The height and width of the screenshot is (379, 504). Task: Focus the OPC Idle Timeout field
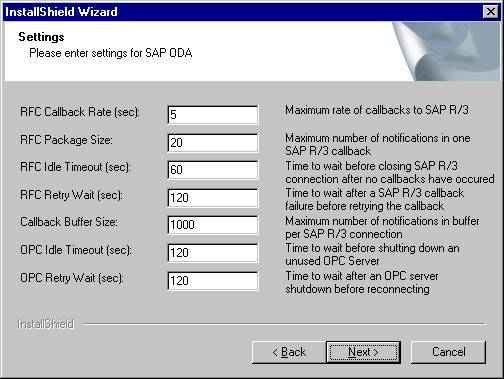[x=213, y=253]
